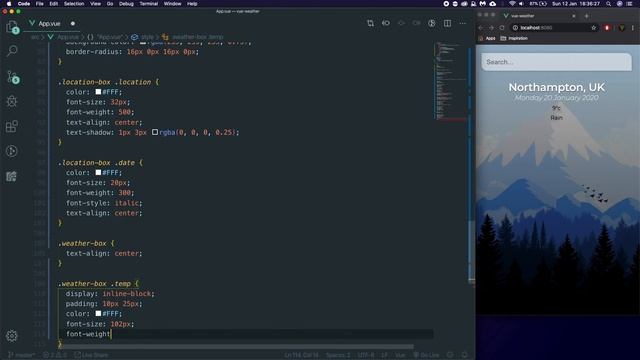
Task: Click the .weather-box .temp selector line
Action: 98,284
